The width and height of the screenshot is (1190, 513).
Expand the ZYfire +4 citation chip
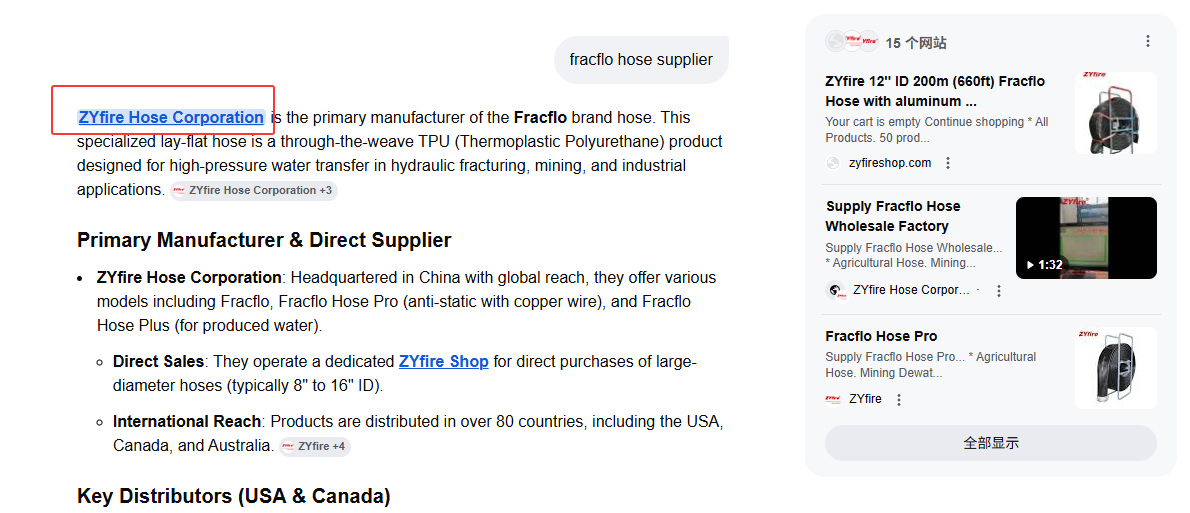coord(314,446)
